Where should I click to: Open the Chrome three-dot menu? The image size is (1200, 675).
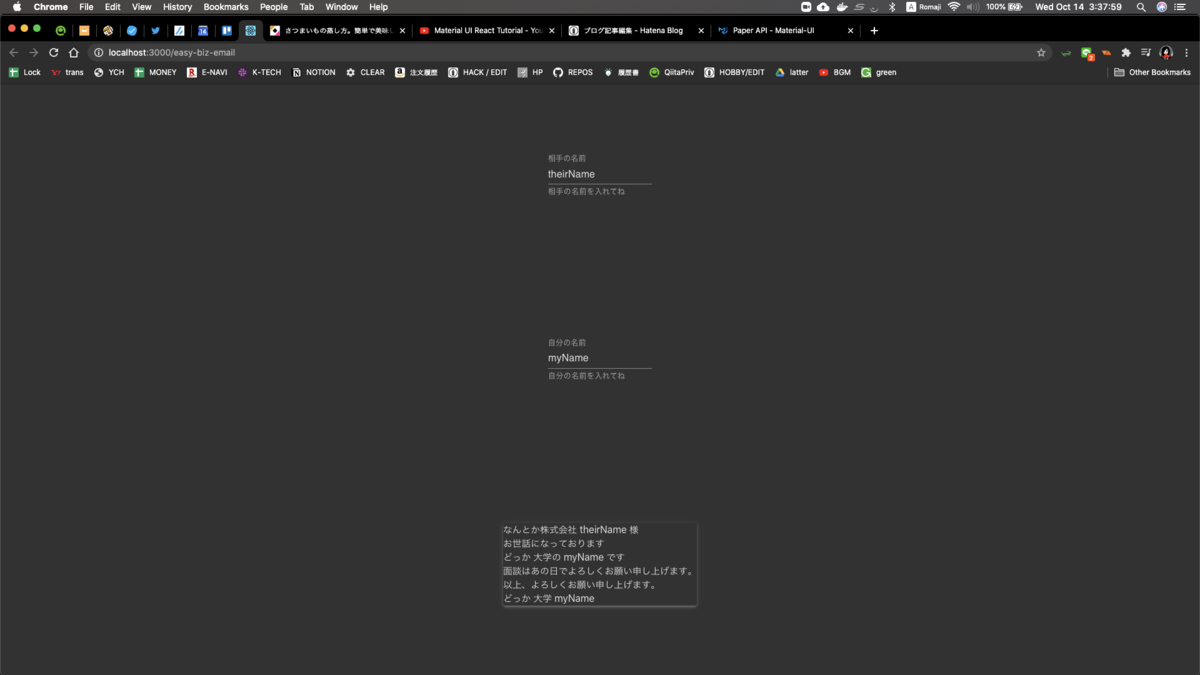click(1186, 52)
